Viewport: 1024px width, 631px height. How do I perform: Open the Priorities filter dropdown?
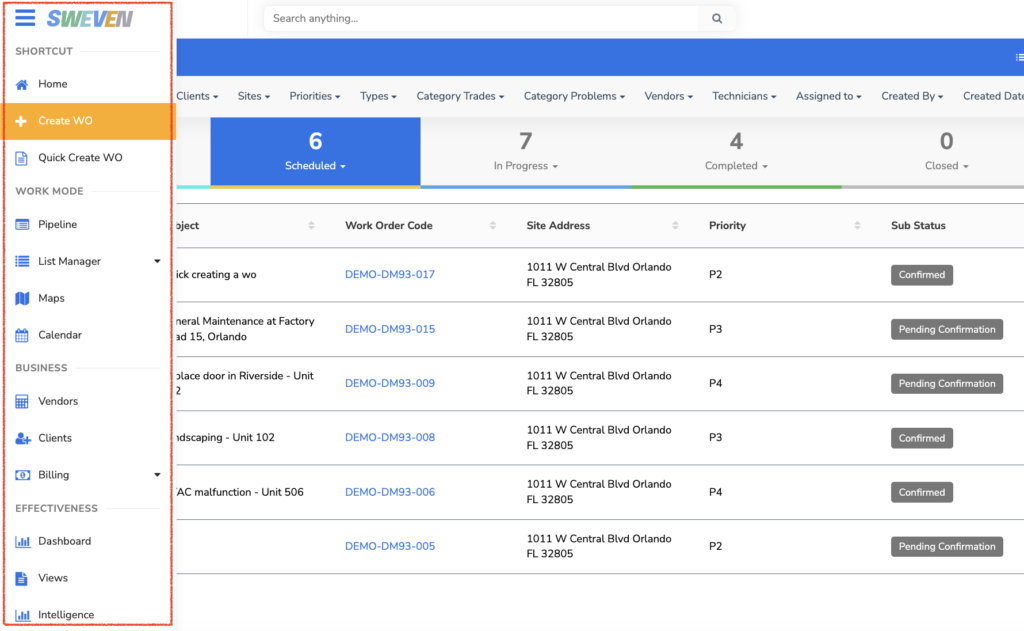(315, 96)
